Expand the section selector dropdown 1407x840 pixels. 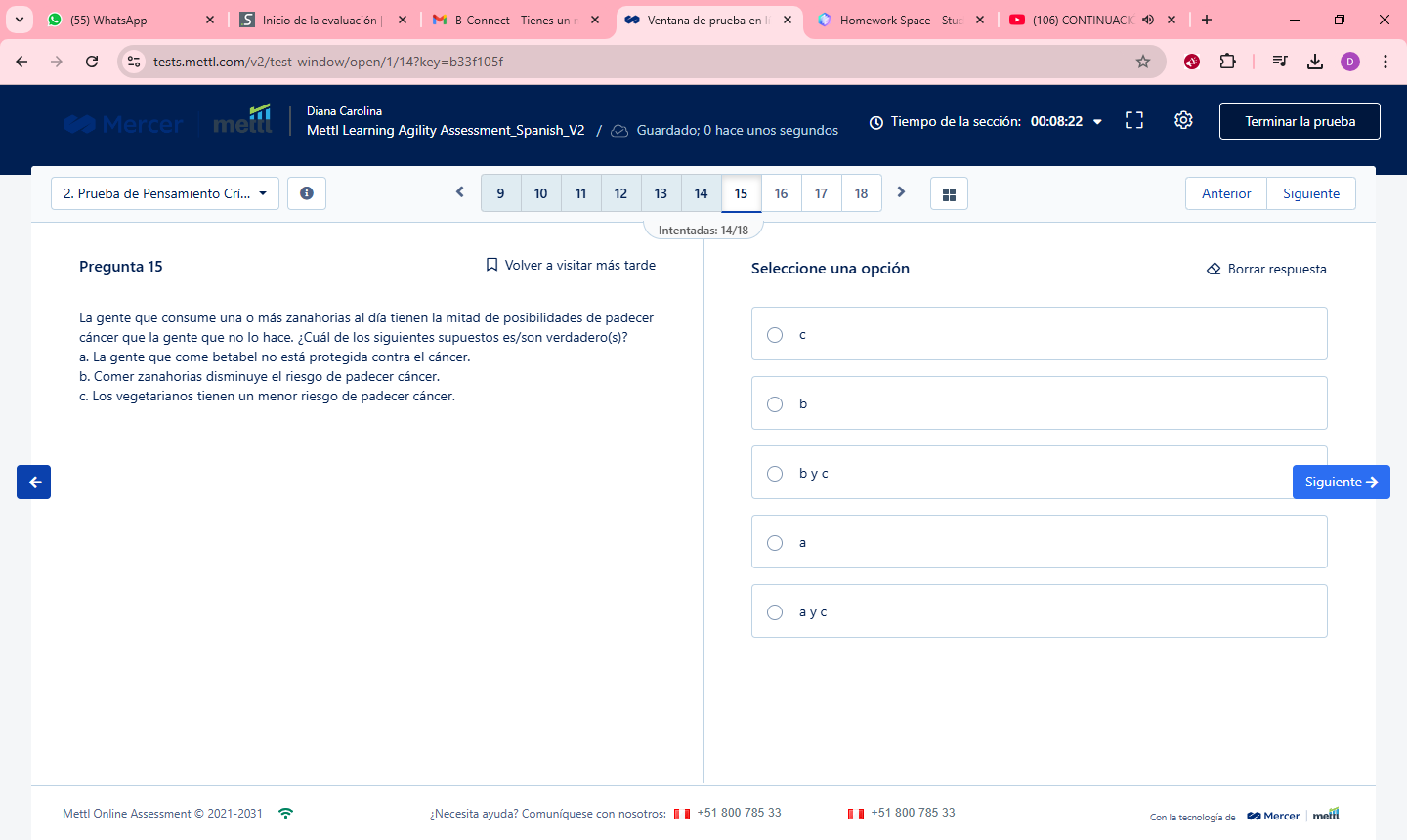(165, 193)
